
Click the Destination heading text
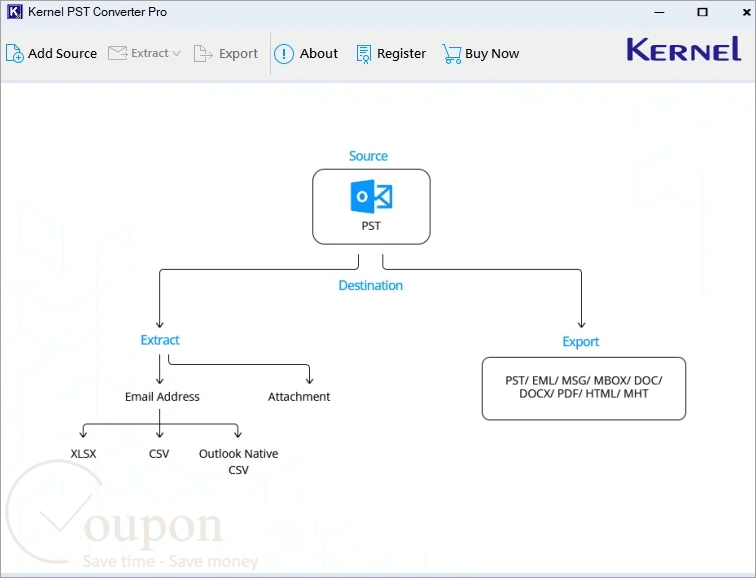370,285
